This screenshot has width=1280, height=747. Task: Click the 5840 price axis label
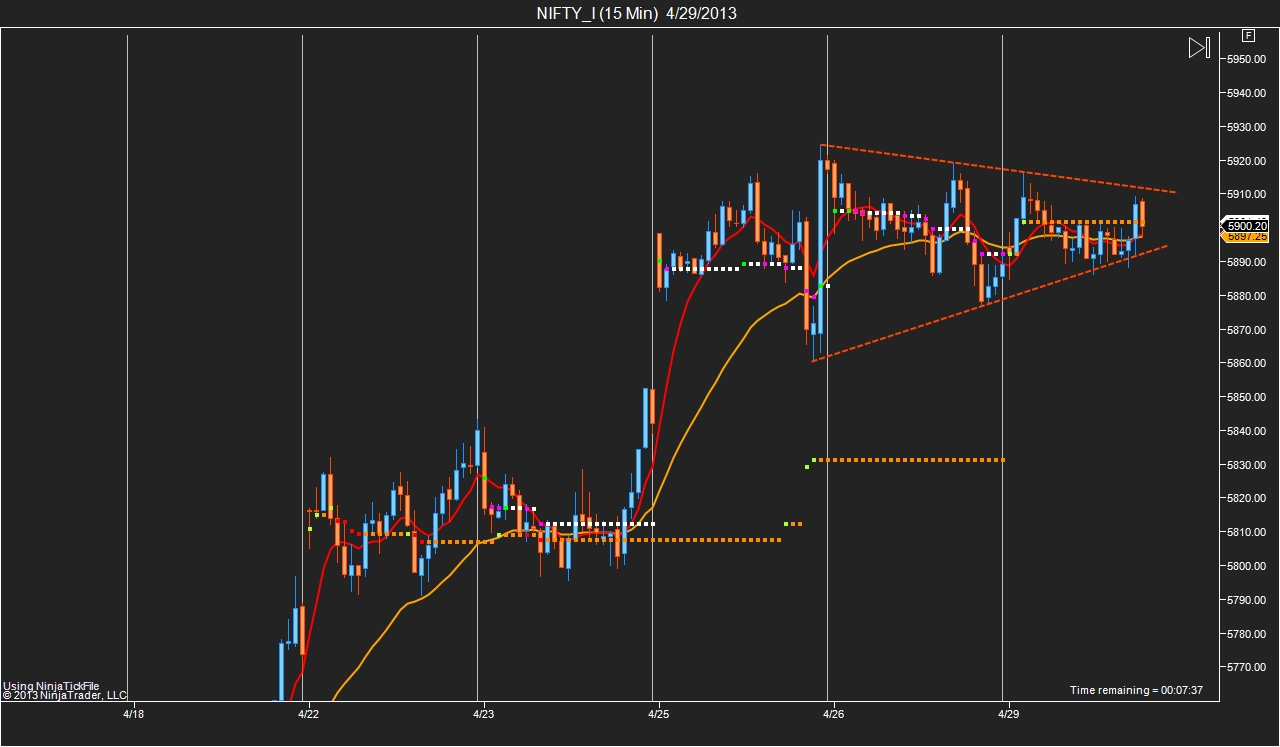(1248, 432)
